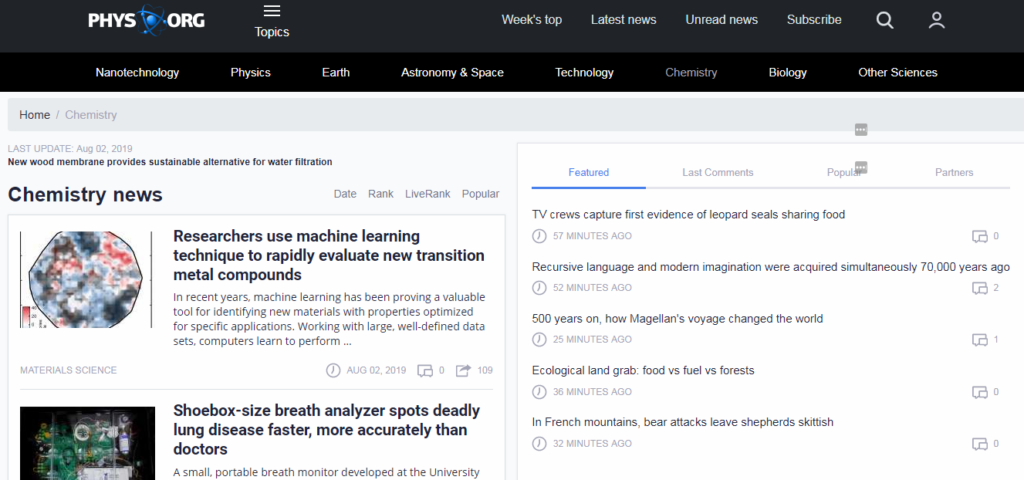Sort chemistry news by Date

click(345, 194)
